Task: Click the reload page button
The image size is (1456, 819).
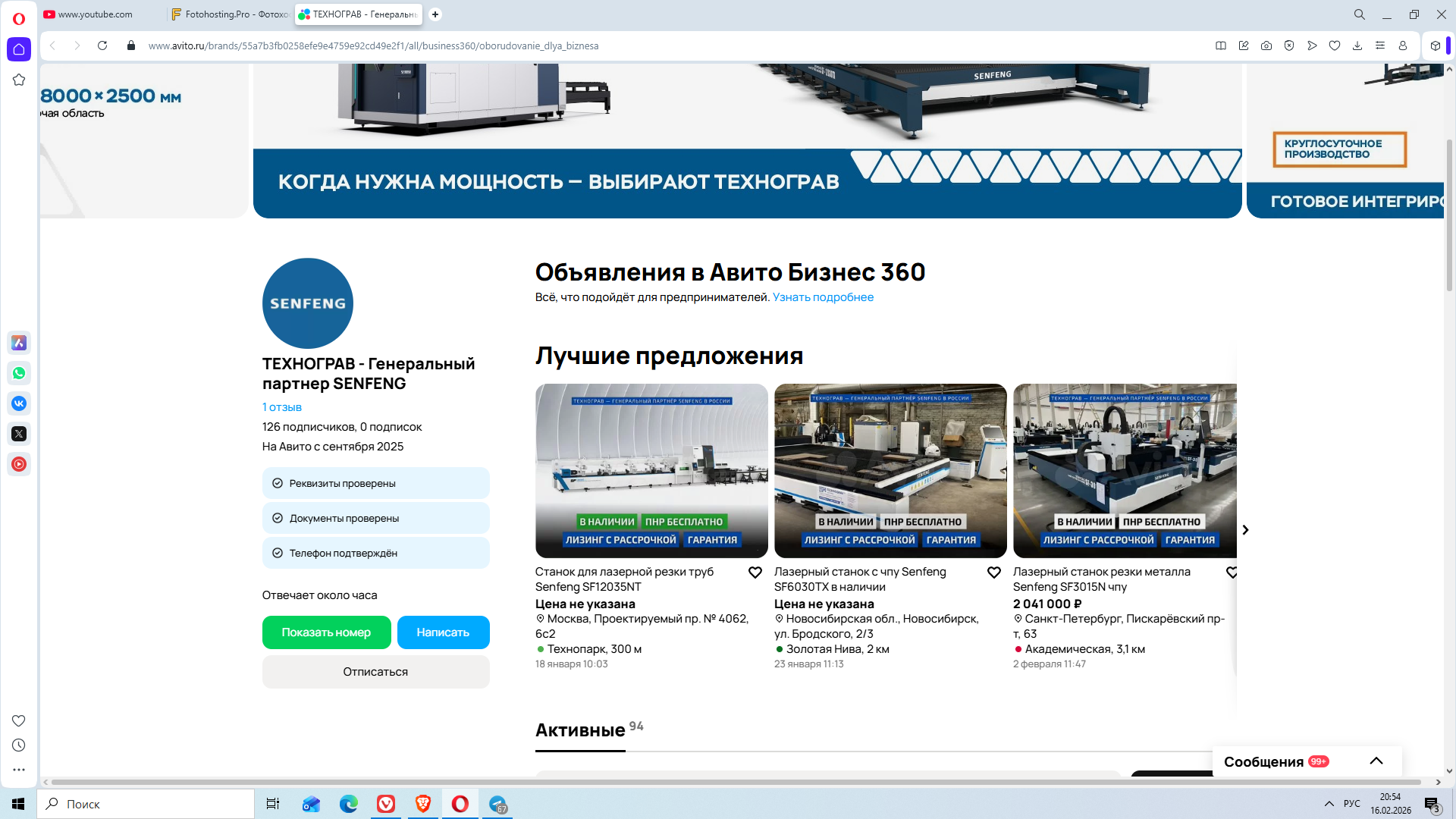Action: pyautogui.click(x=102, y=45)
